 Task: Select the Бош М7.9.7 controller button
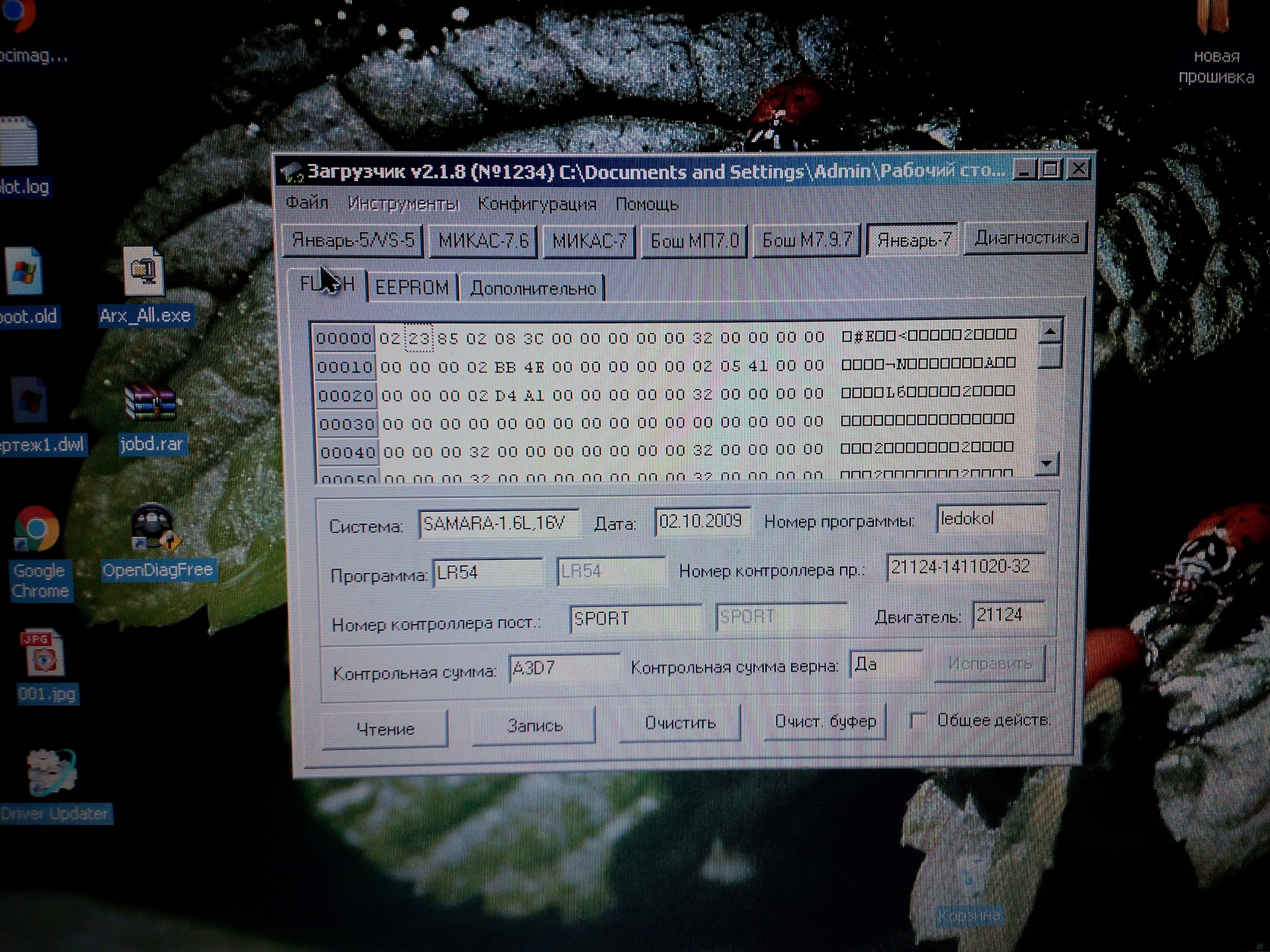tap(806, 240)
